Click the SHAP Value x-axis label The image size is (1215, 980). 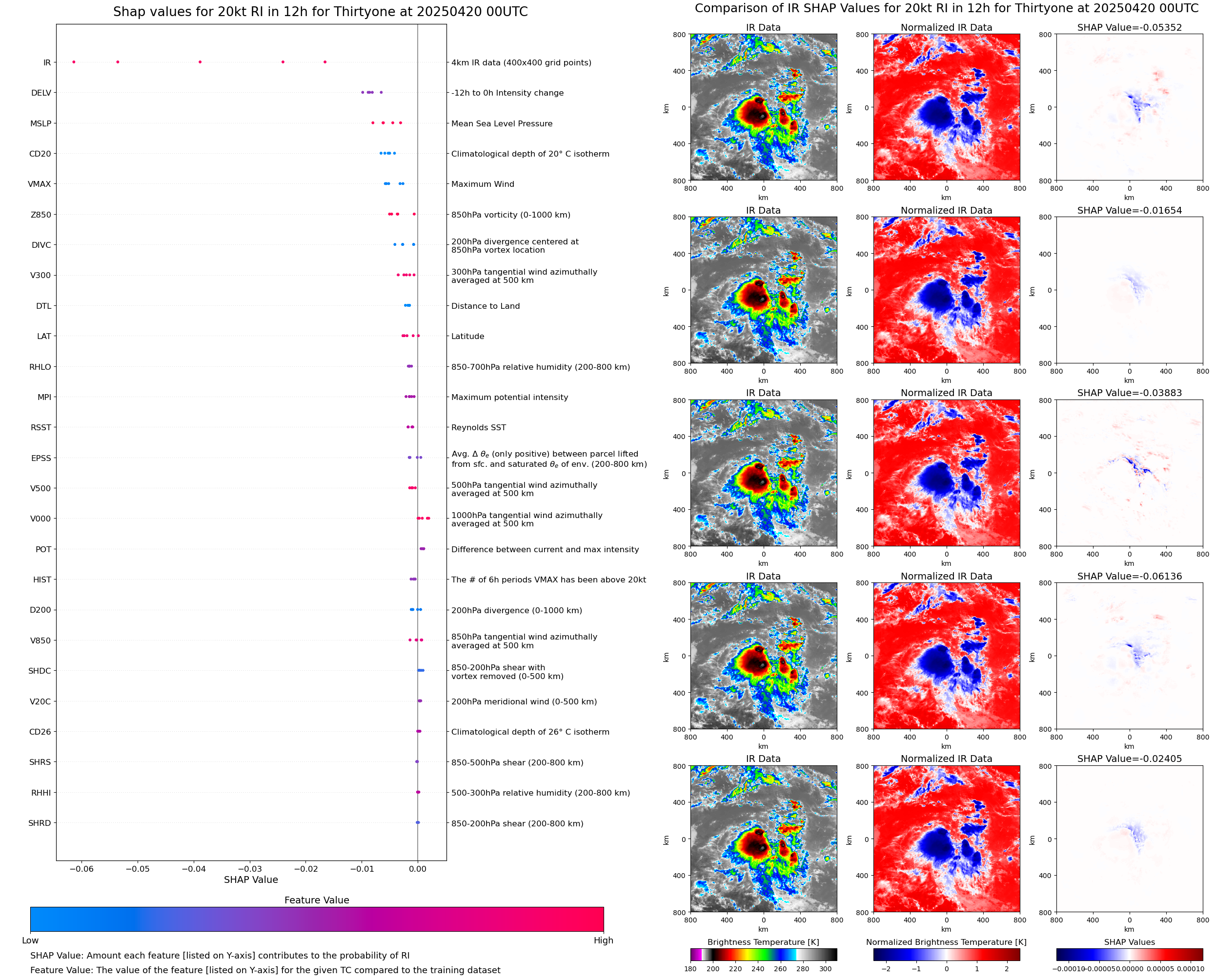coord(251,880)
